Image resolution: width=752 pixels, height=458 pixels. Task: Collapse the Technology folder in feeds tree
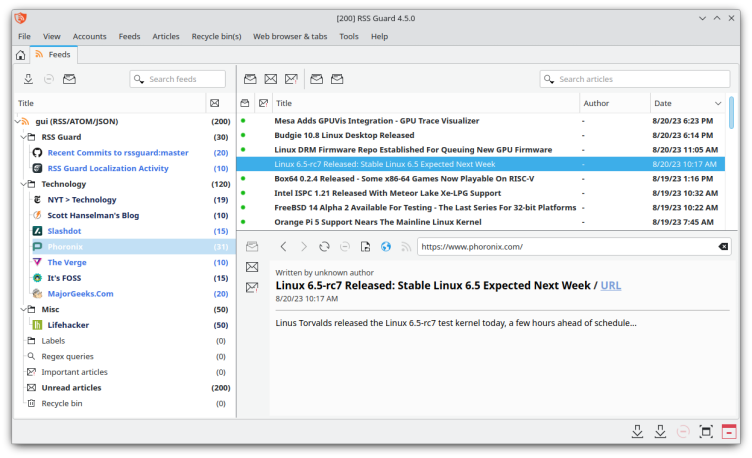[20, 184]
